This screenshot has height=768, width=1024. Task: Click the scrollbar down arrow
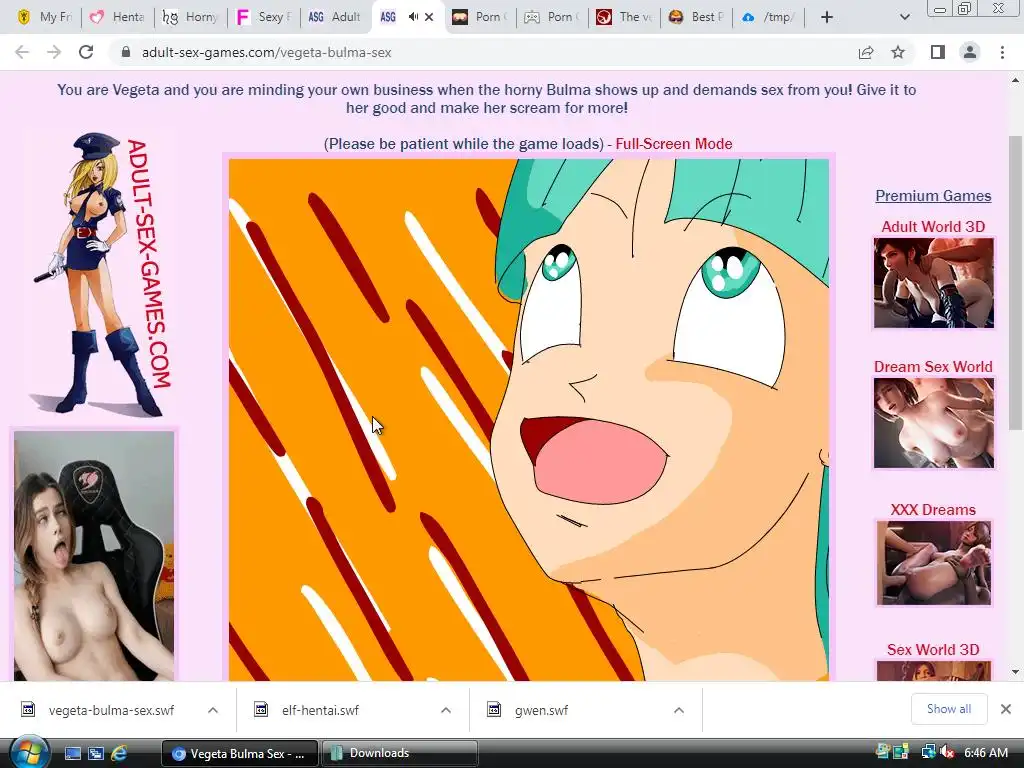[1015, 672]
